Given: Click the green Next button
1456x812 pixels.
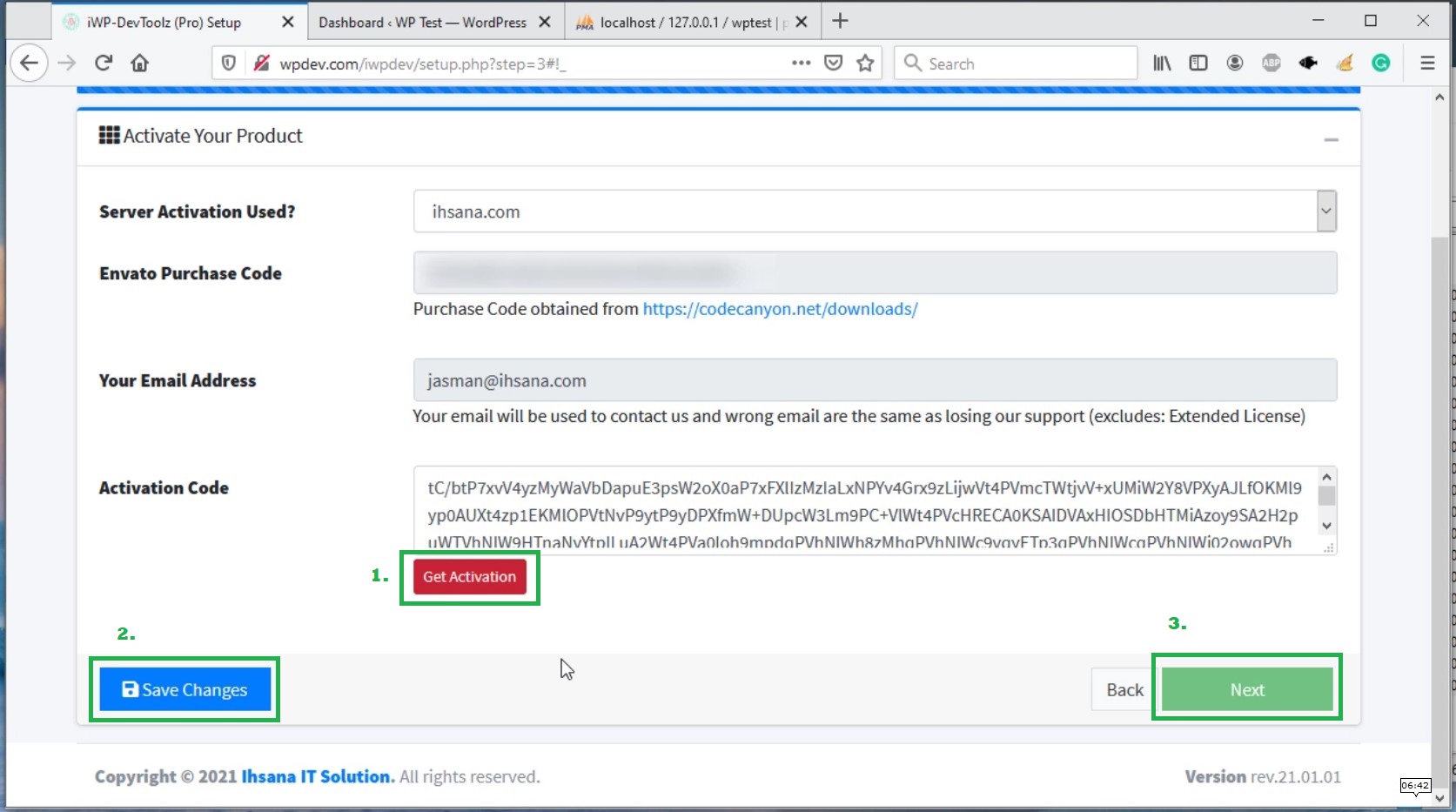Looking at the screenshot, I should [1246, 689].
